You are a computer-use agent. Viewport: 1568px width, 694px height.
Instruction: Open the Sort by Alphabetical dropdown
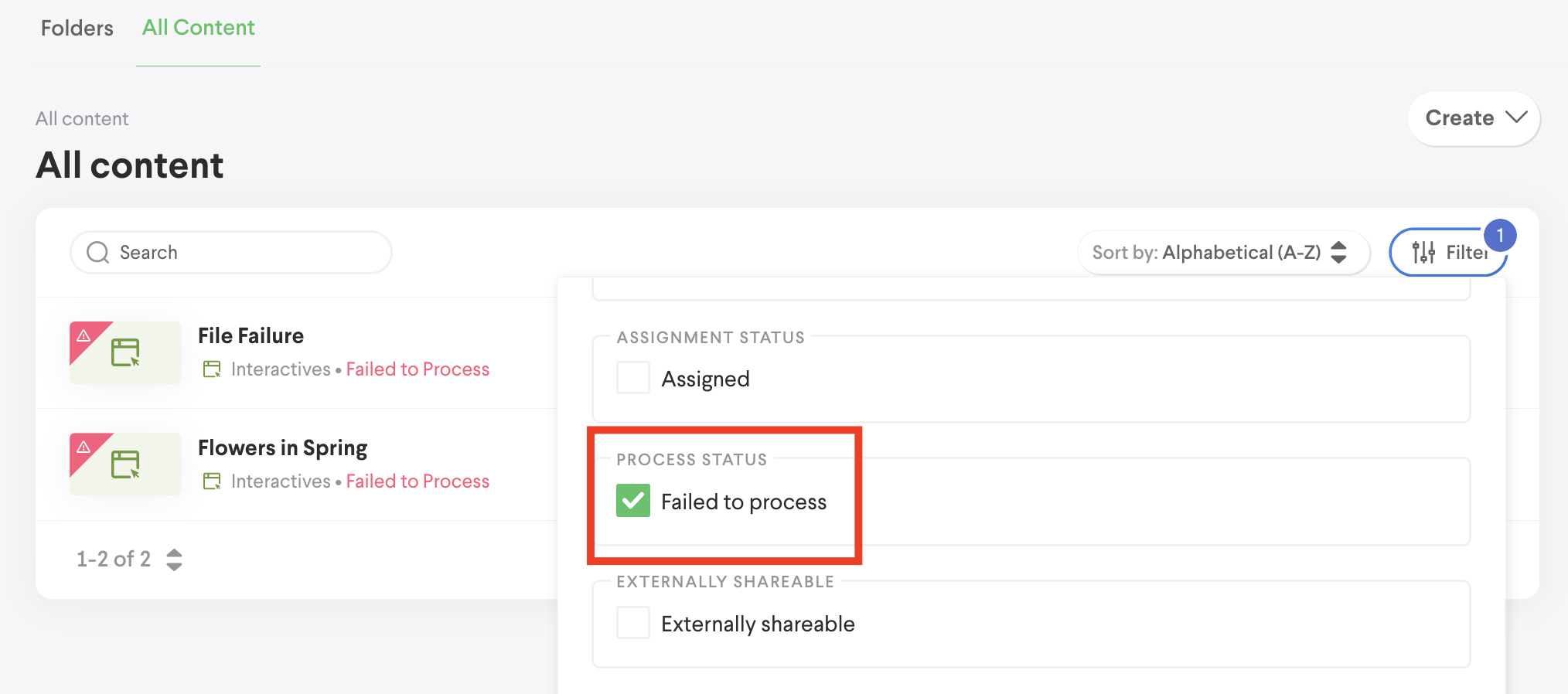pyautogui.click(x=1222, y=253)
